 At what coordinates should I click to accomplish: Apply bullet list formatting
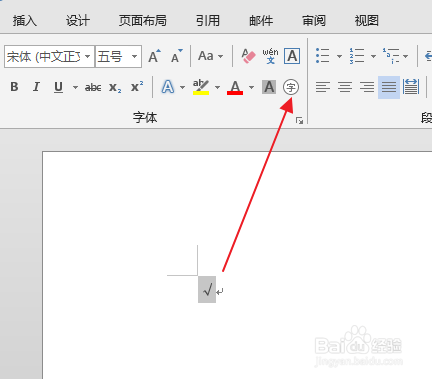323,56
